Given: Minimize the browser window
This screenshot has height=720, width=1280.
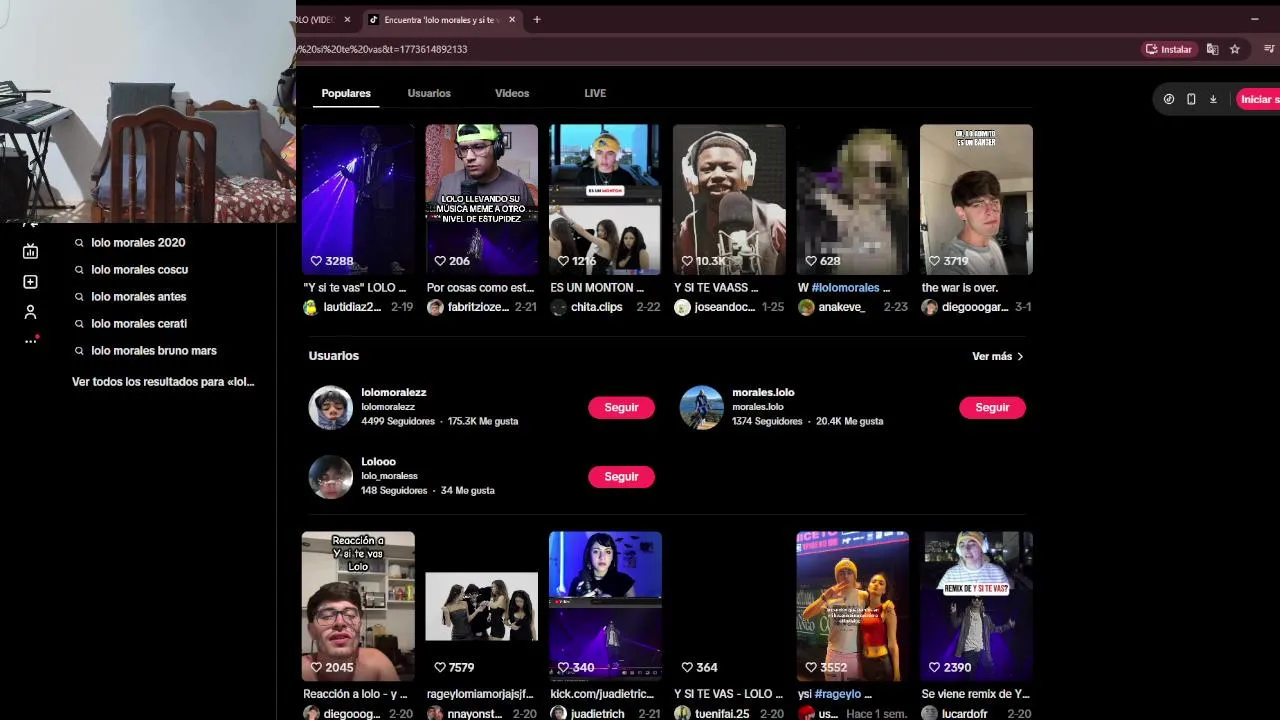Looking at the screenshot, I should (x=1255, y=19).
